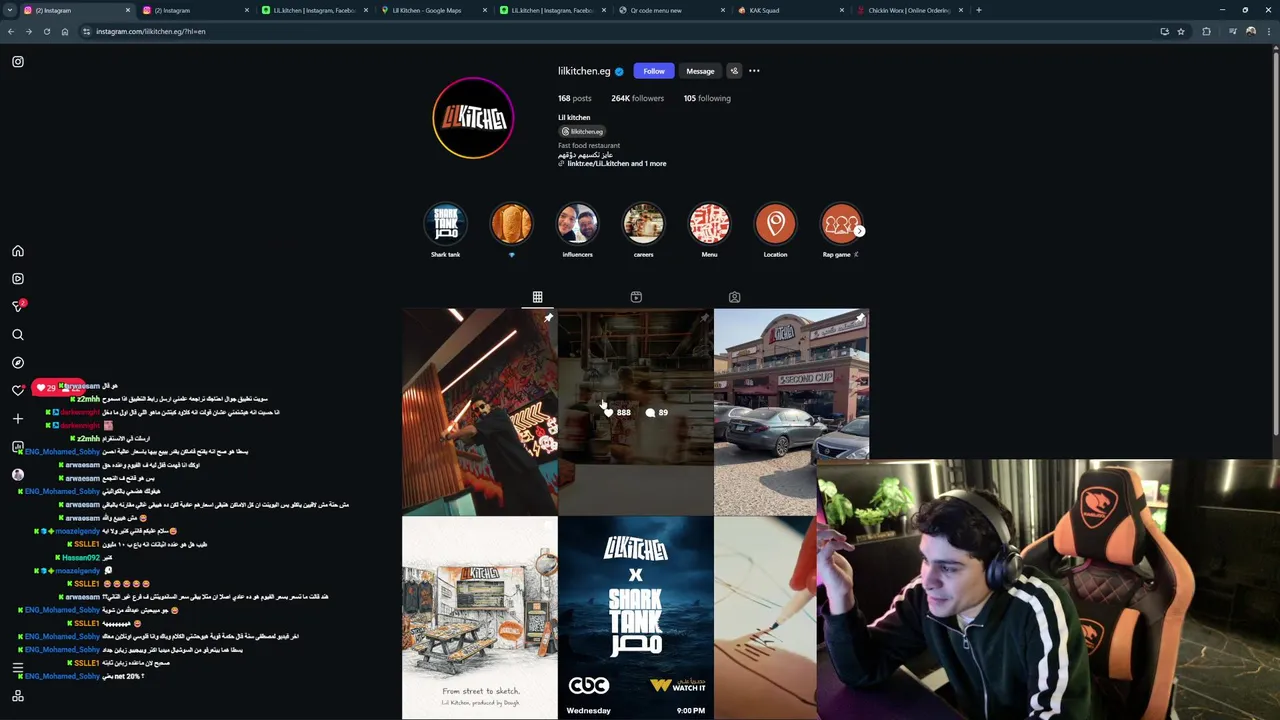Open the pinned post showing 888 likes
This screenshot has height=720, width=1280.
click(636, 412)
